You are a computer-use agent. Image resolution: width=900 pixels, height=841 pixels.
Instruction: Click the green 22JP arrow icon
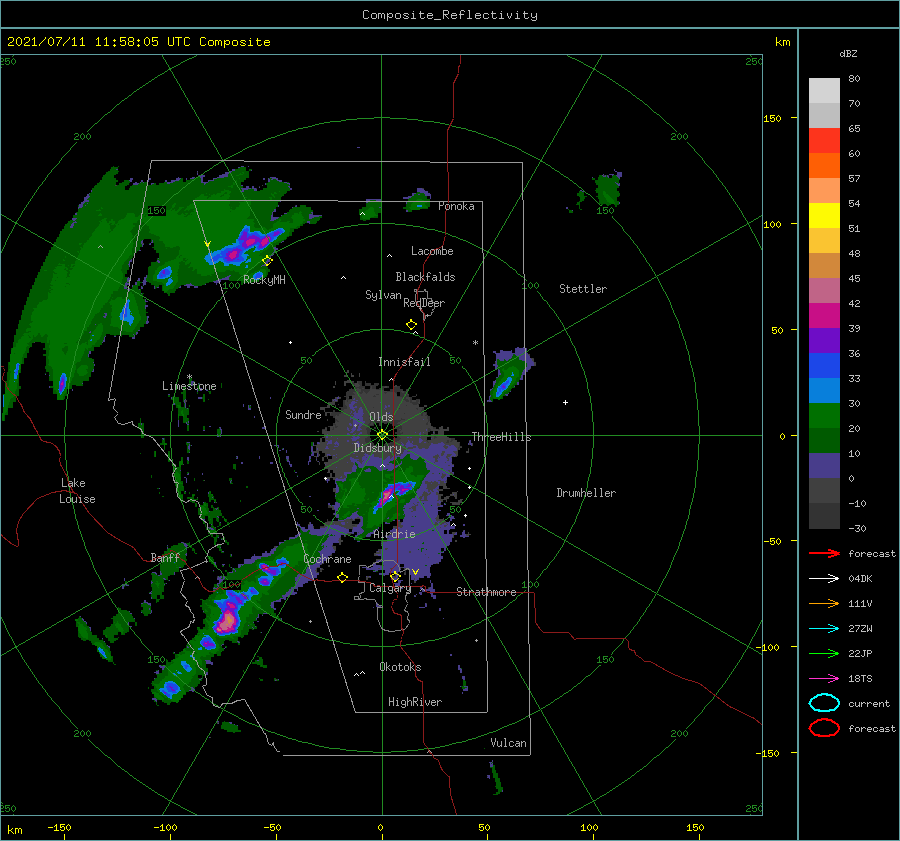(x=824, y=653)
